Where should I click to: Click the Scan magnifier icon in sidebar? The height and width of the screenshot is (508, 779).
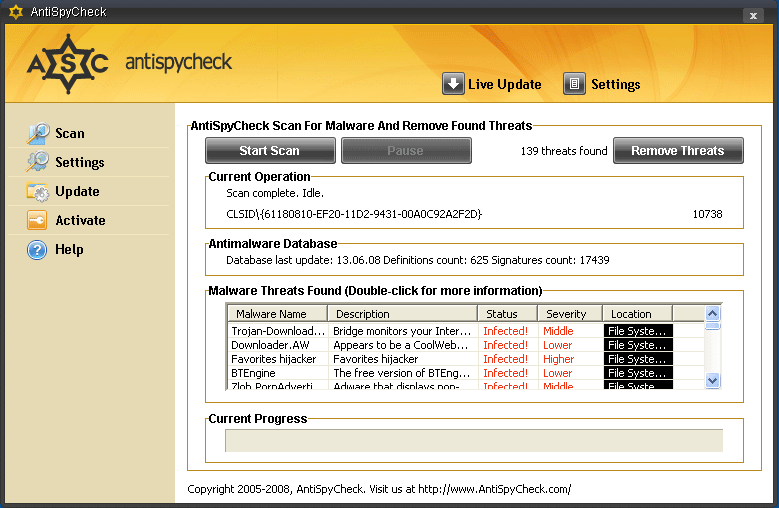pyautogui.click(x=38, y=133)
